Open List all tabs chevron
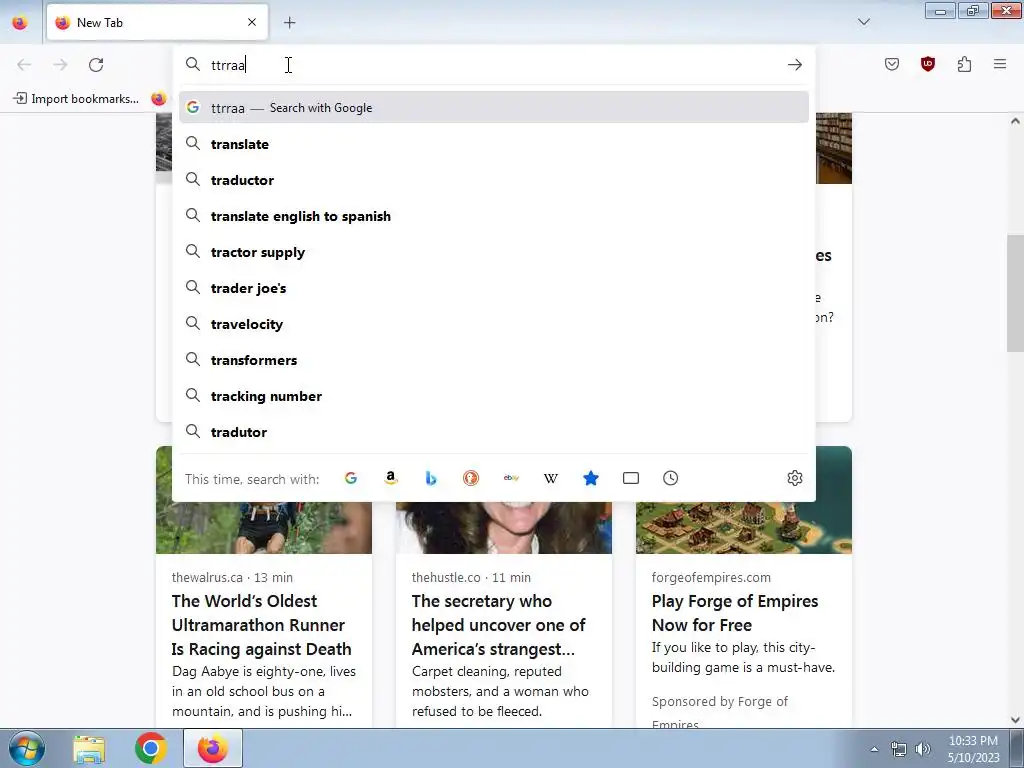Image resolution: width=1024 pixels, height=768 pixels. 864,22
